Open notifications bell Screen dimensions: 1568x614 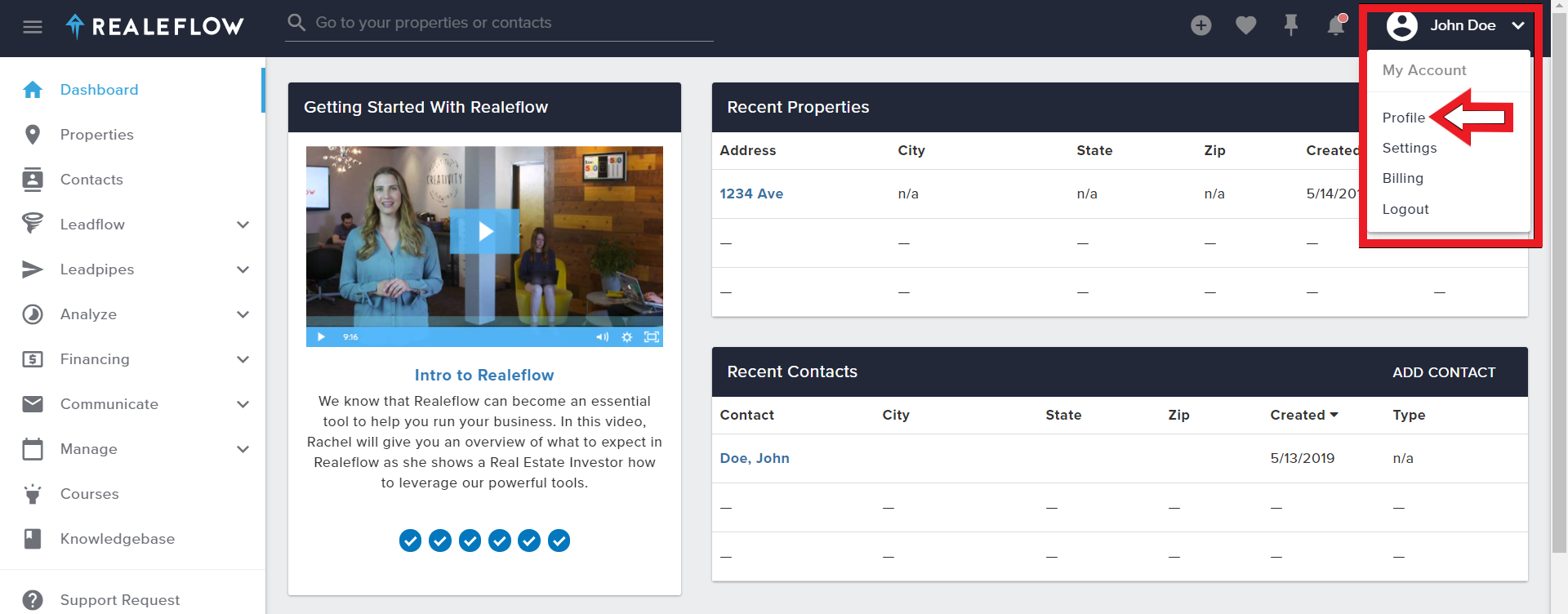1336,25
